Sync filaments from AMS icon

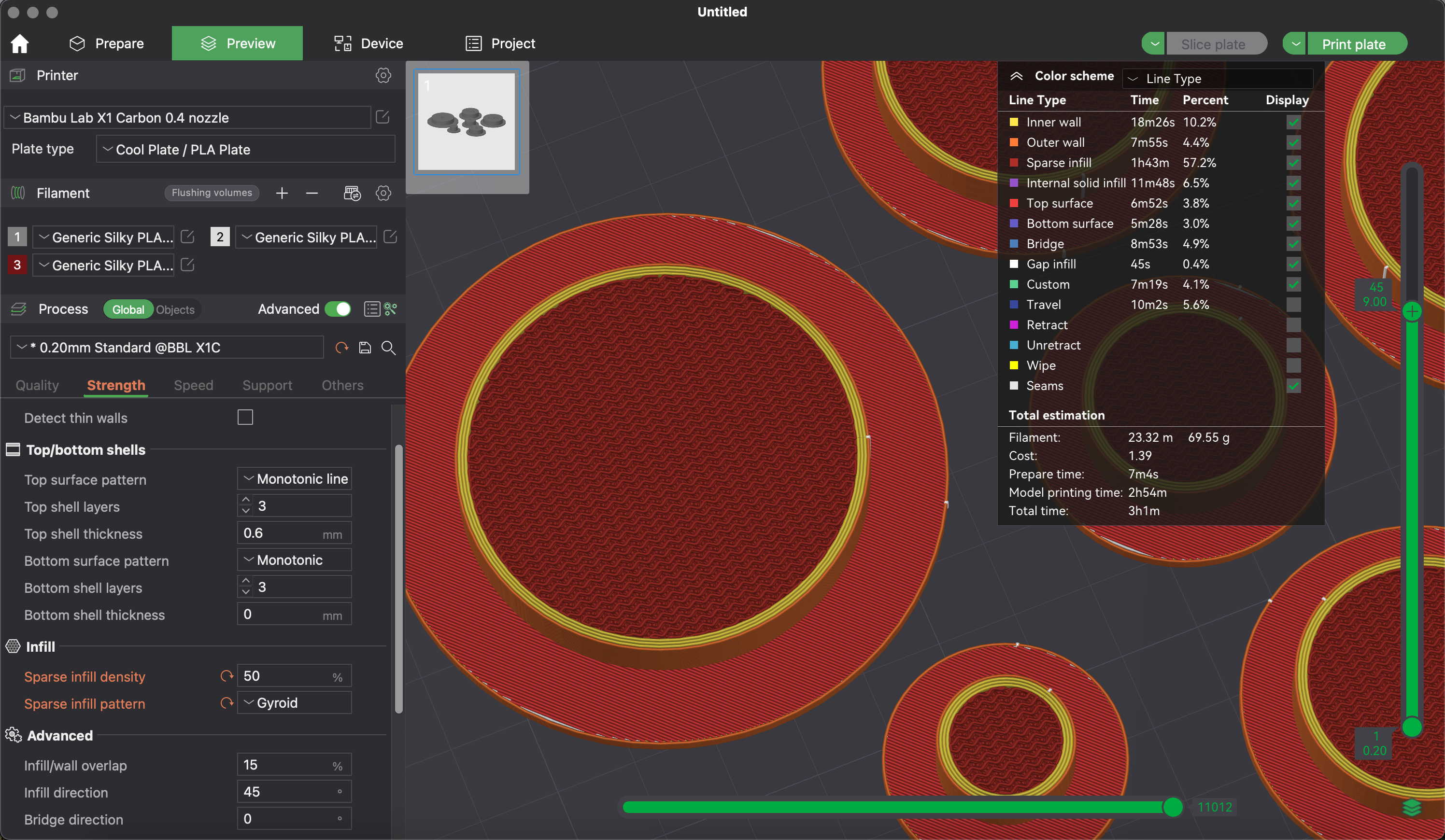352,193
